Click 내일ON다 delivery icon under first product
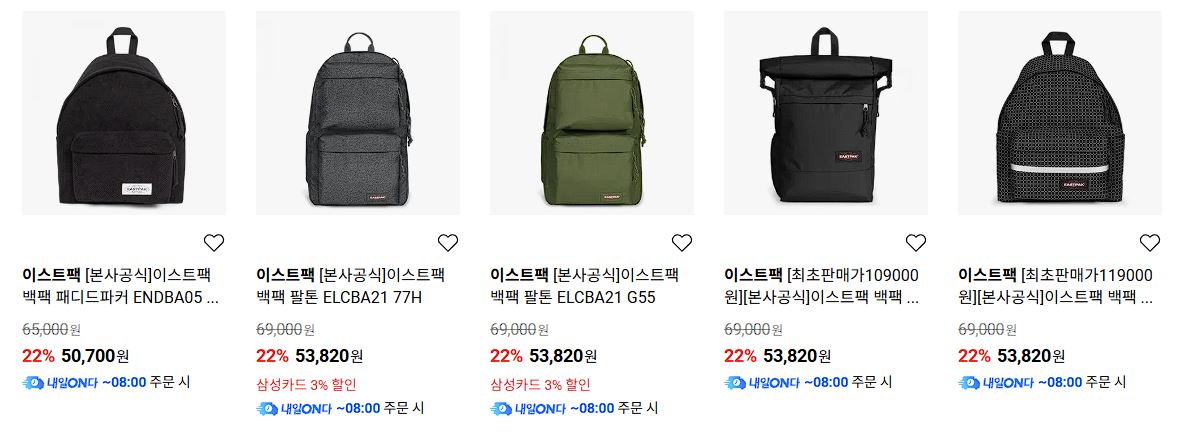1177x436 pixels. 33,383
